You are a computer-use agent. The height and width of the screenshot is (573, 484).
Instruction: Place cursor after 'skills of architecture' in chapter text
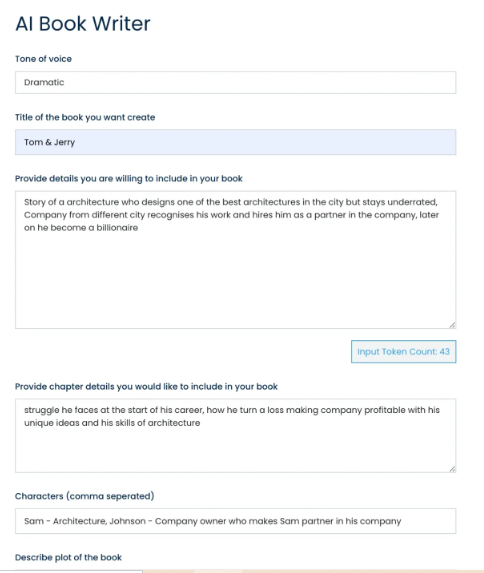point(201,423)
